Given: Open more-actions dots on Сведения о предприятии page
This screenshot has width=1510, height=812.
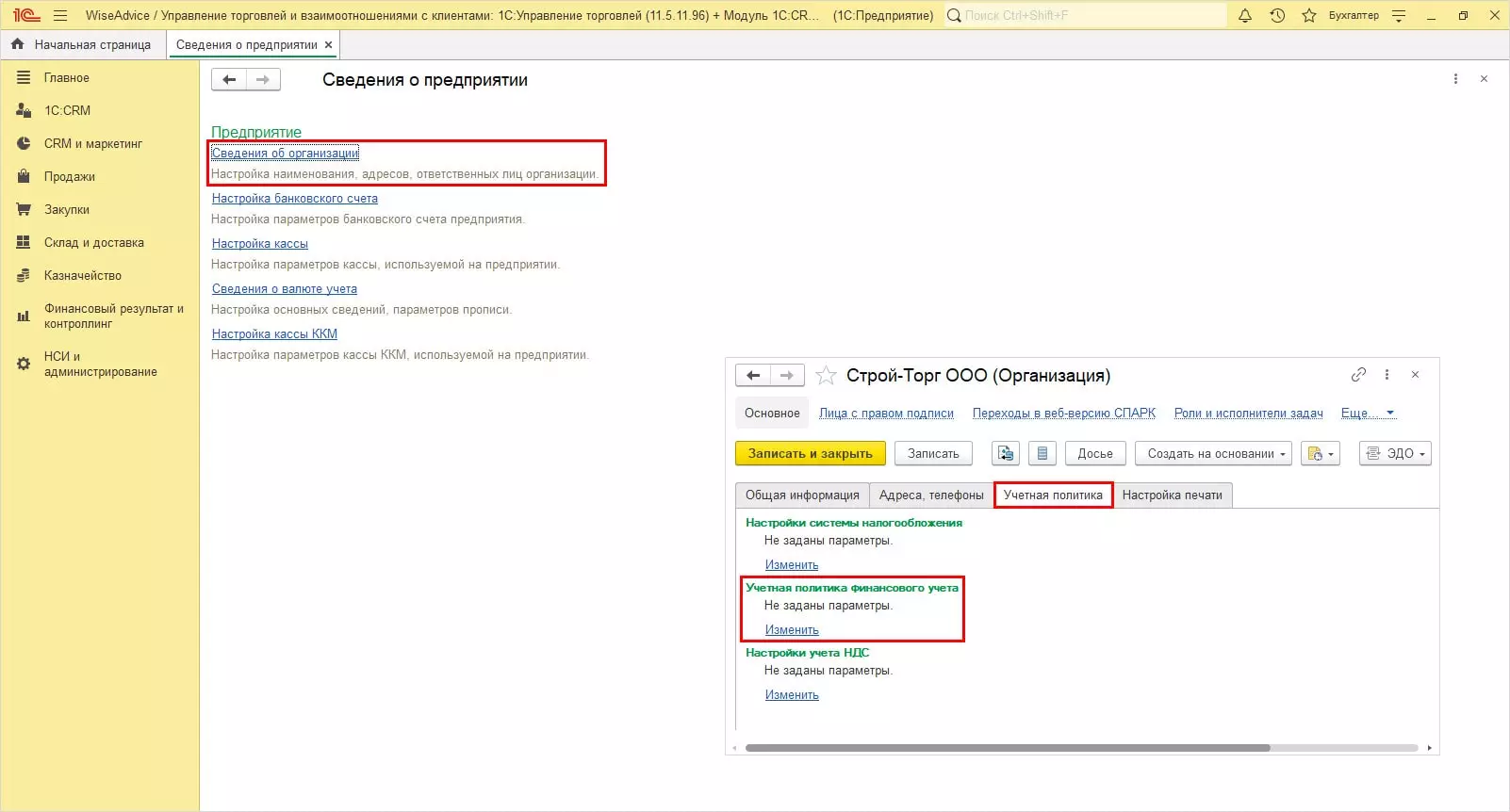Looking at the screenshot, I should (x=1455, y=79).
